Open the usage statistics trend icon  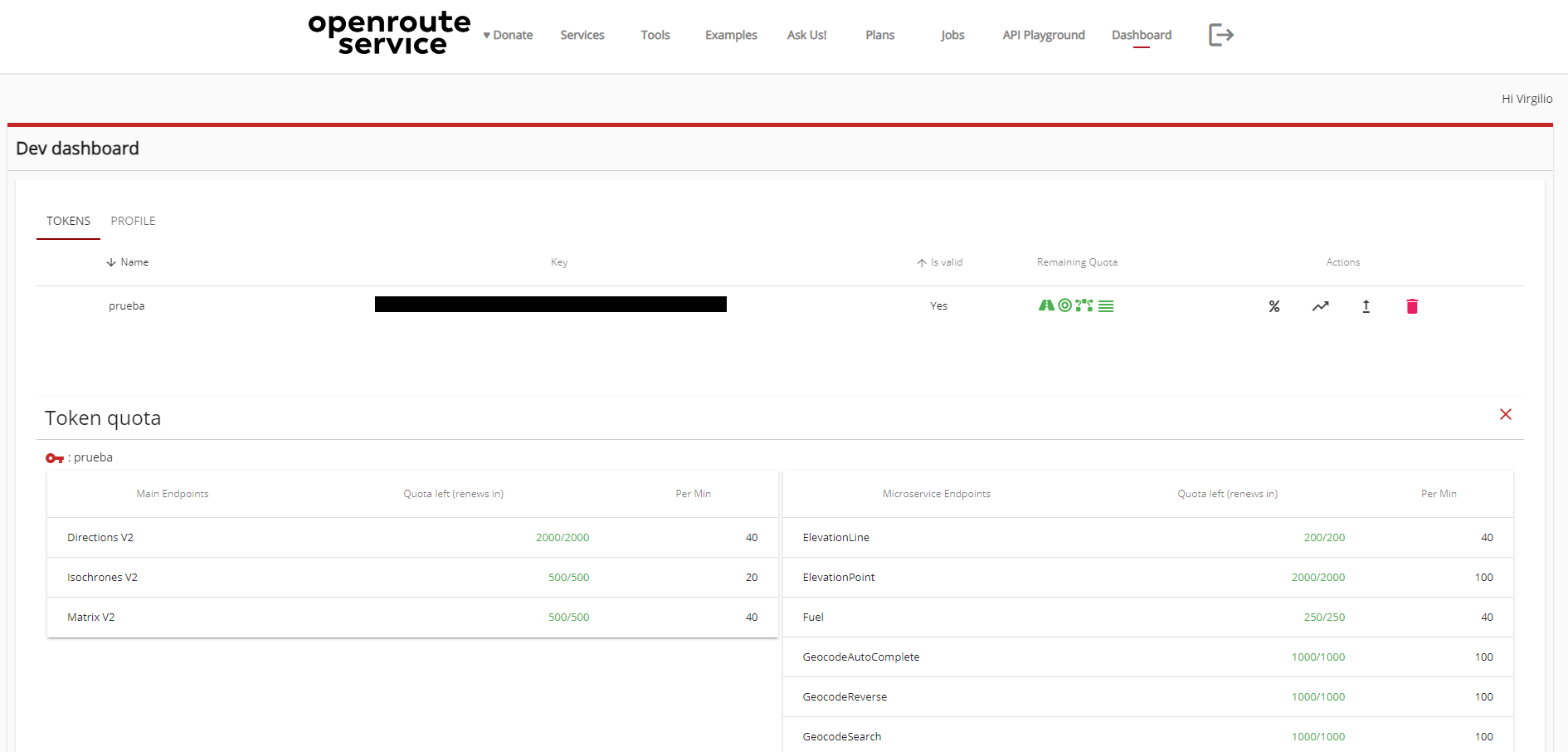1321,306
